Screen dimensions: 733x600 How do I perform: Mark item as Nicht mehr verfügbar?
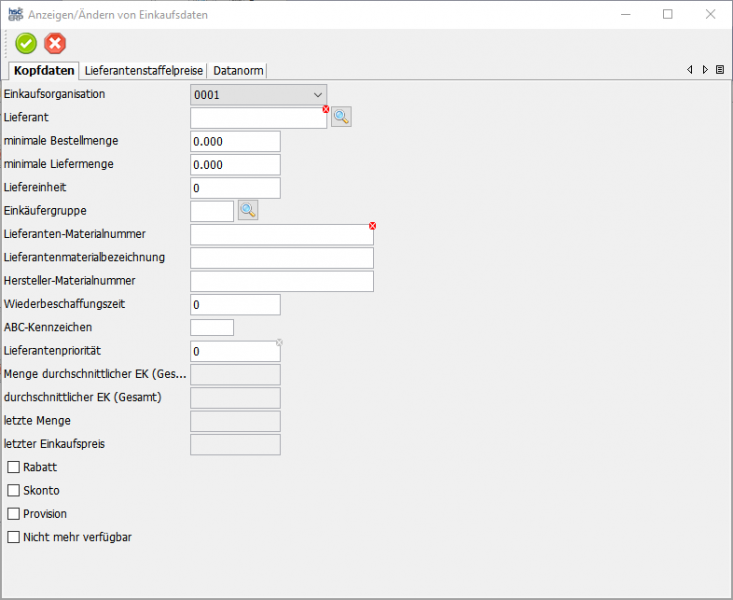[x=14, y=537]
